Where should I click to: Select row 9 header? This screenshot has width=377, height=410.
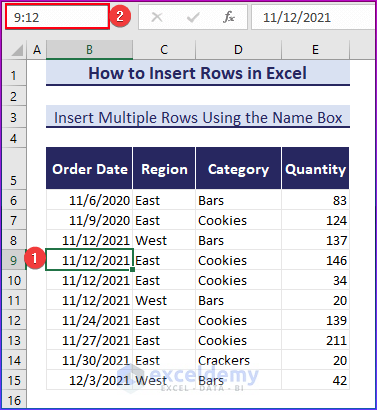14,260
